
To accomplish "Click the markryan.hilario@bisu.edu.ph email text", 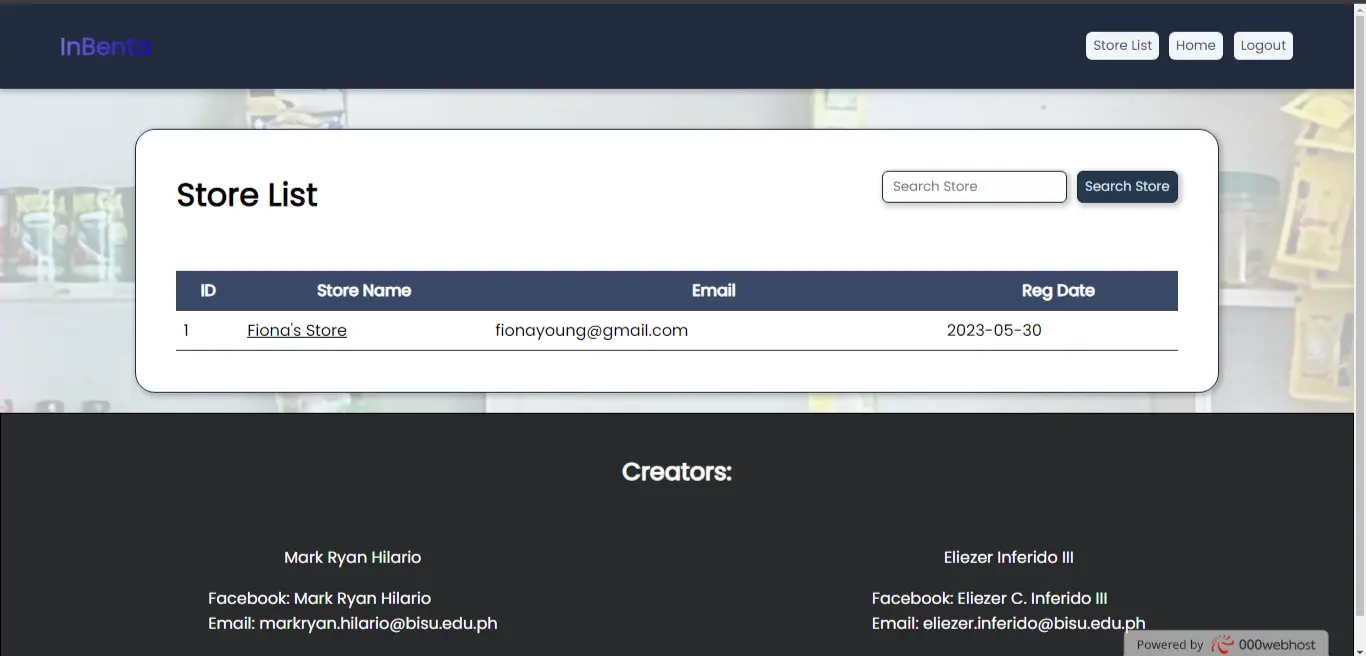I will [x=378, y=624].
